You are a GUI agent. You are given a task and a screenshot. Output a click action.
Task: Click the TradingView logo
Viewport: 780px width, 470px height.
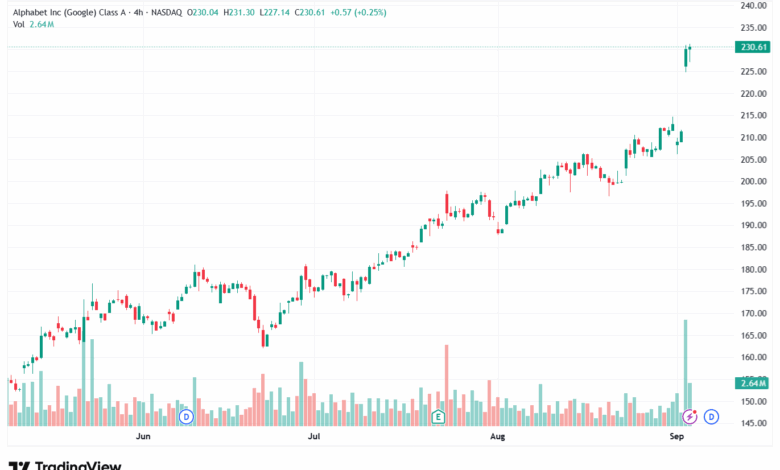click(65, 465)
